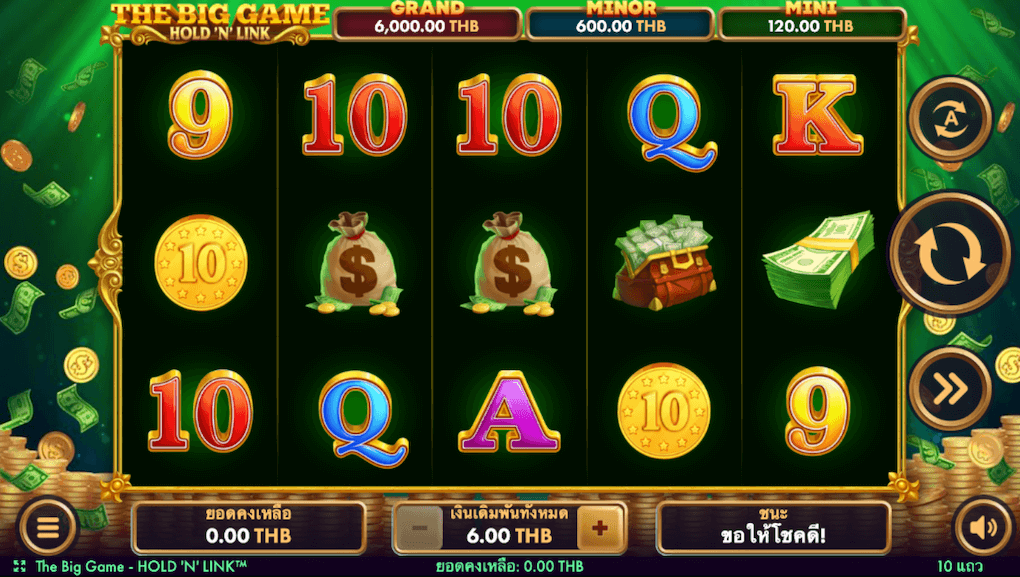The image size is (1020, 577).
Task: Decrease total bet with minus button
Action: (x=420, y=528)
